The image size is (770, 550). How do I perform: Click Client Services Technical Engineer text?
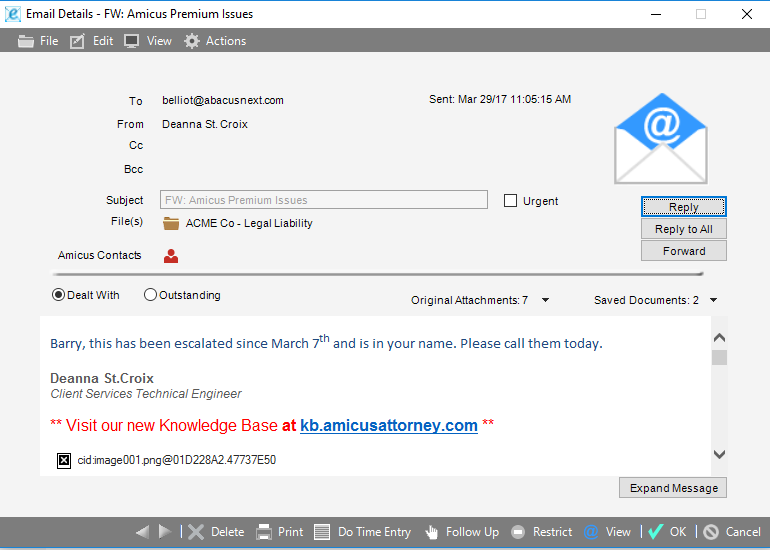(146, 394)
